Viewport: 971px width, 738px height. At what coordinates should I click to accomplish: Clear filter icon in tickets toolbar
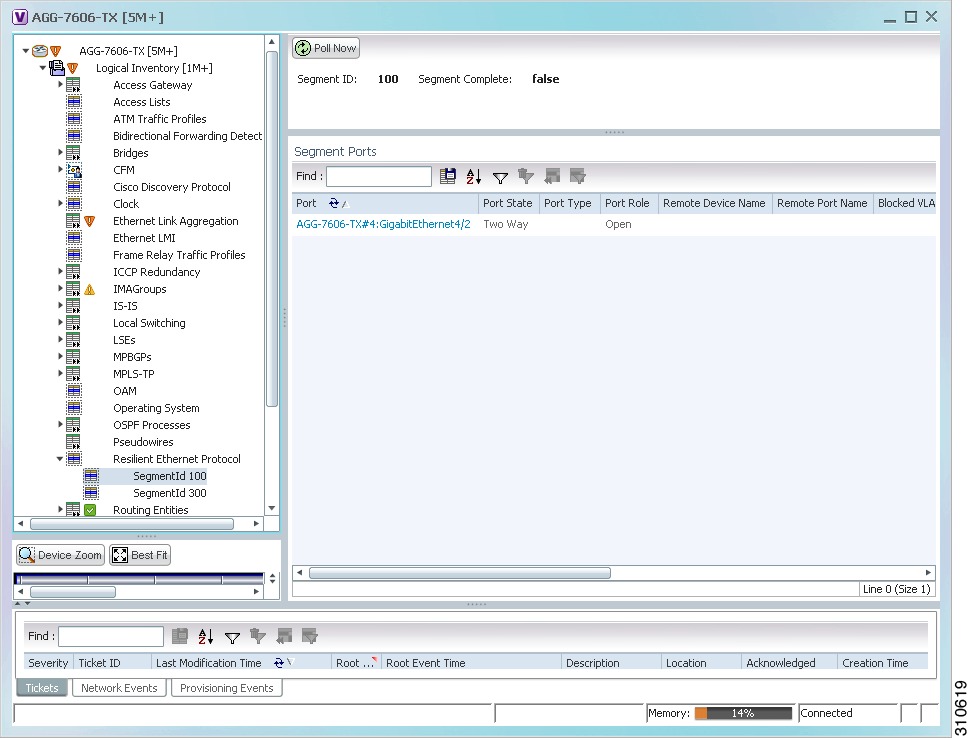[258, 636]
